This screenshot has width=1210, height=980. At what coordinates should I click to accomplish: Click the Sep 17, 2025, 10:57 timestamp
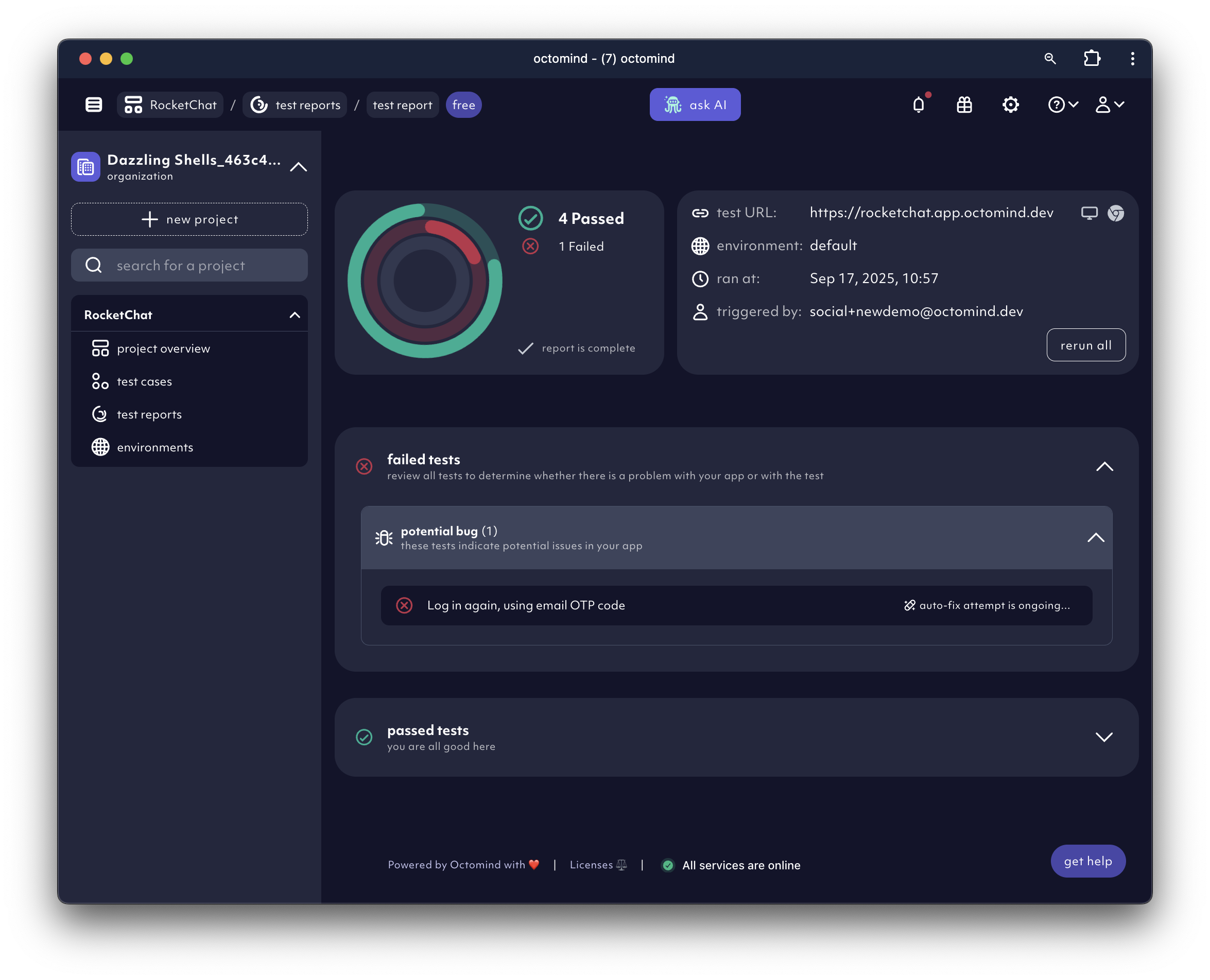[874, 278]
